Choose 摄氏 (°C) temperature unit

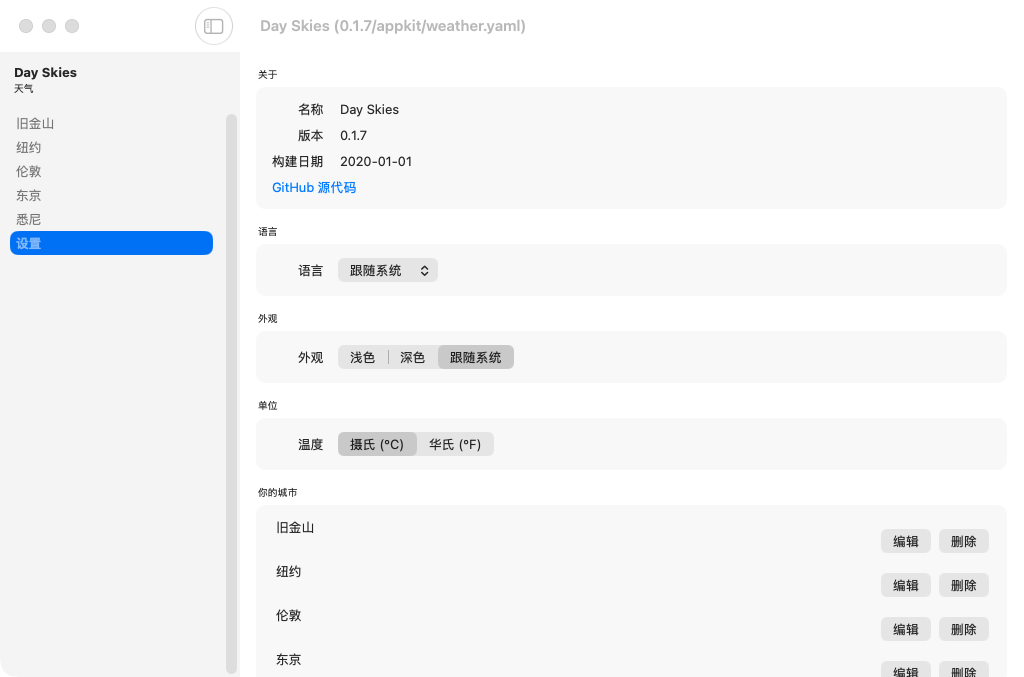click(x=377, y=444)
